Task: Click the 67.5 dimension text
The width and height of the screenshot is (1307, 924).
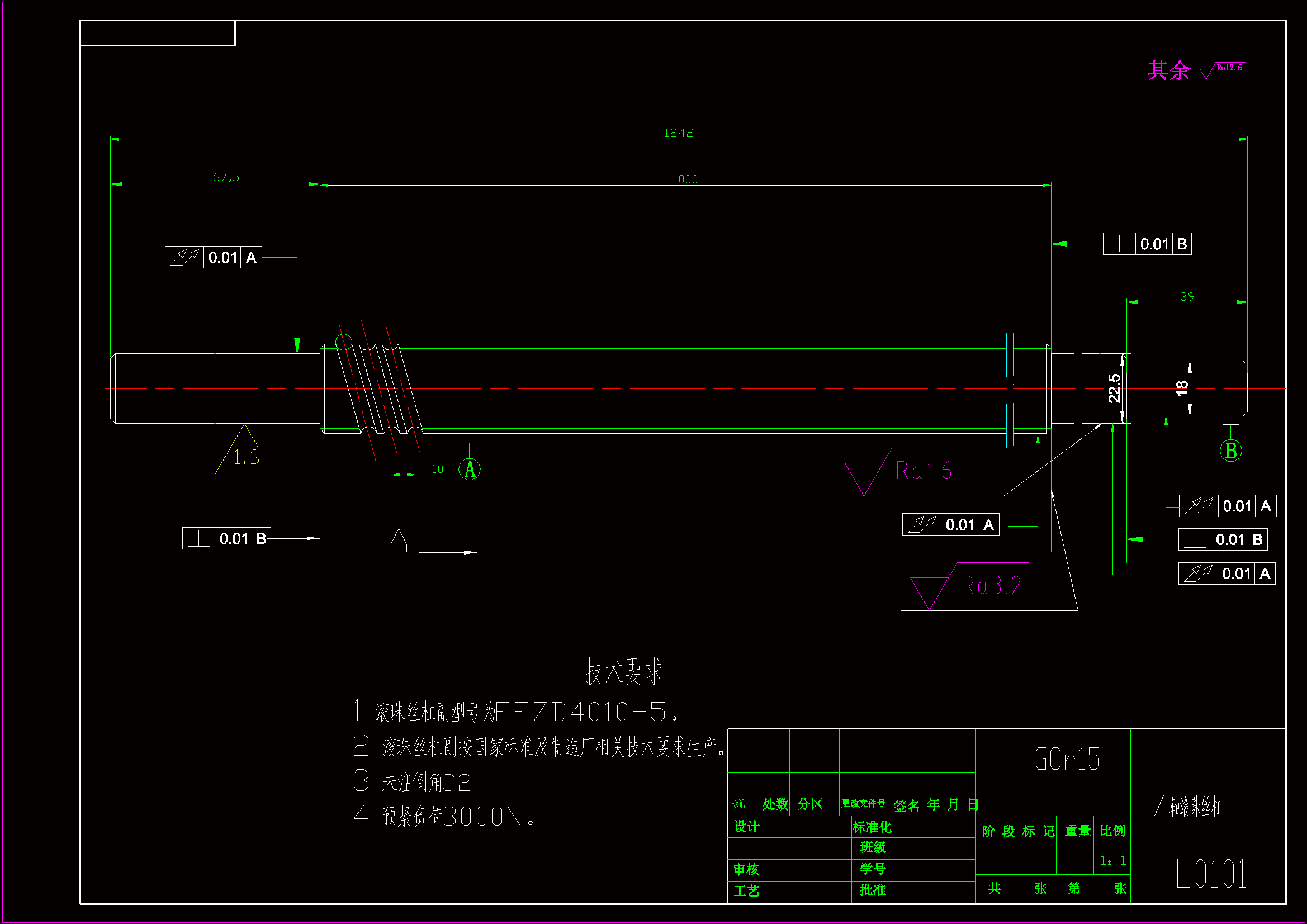Action: tap(226, 177)
